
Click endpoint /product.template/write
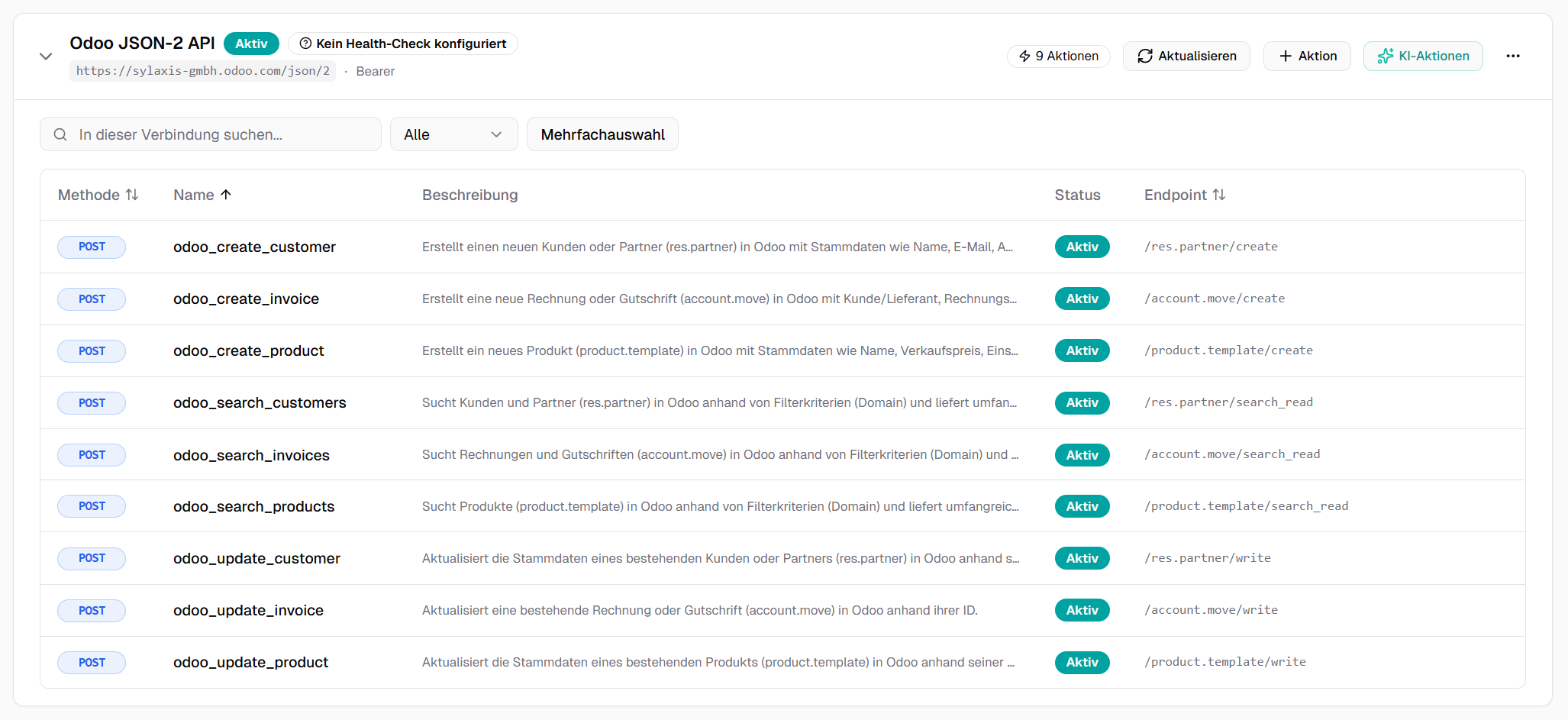point(1224,662)
